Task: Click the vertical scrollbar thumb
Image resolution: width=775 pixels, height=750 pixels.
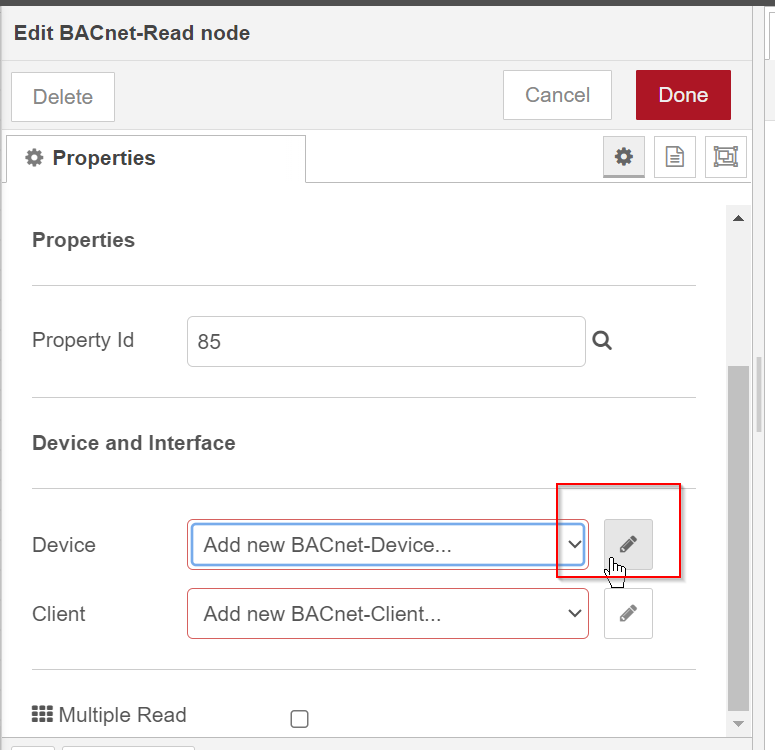Action: pos(738,538)
